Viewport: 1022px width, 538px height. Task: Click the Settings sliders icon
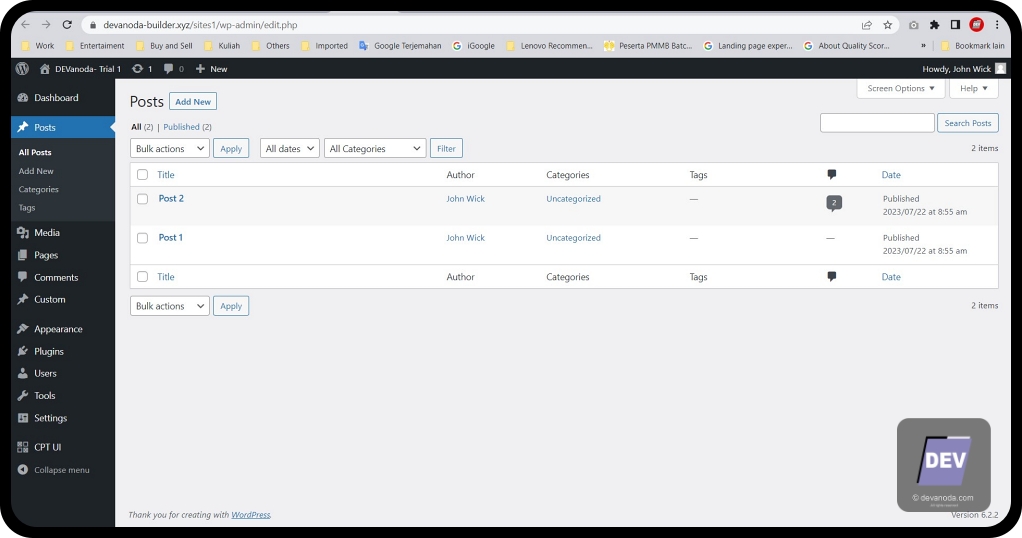coord(23,418)
